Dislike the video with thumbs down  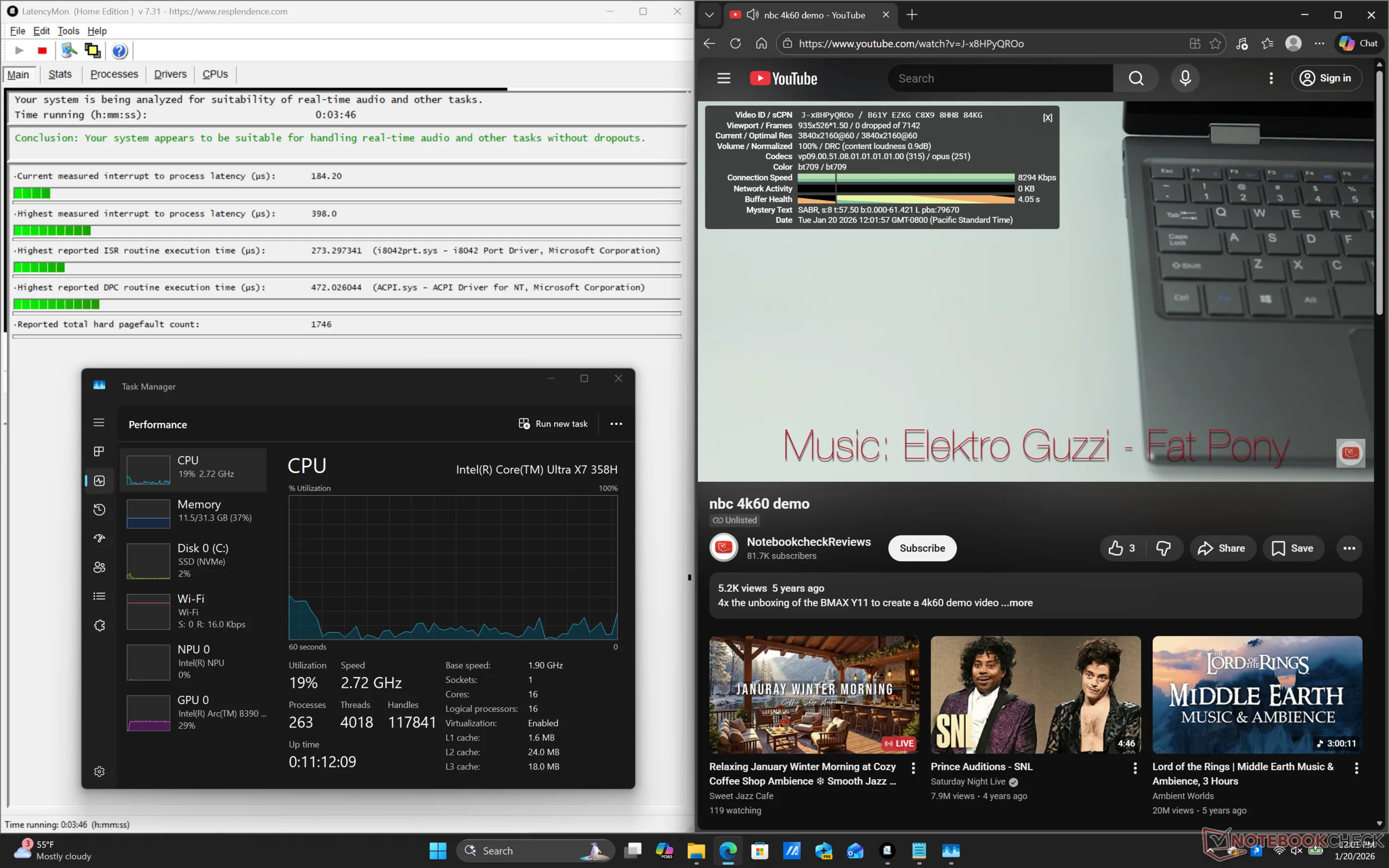(1163, 548)
